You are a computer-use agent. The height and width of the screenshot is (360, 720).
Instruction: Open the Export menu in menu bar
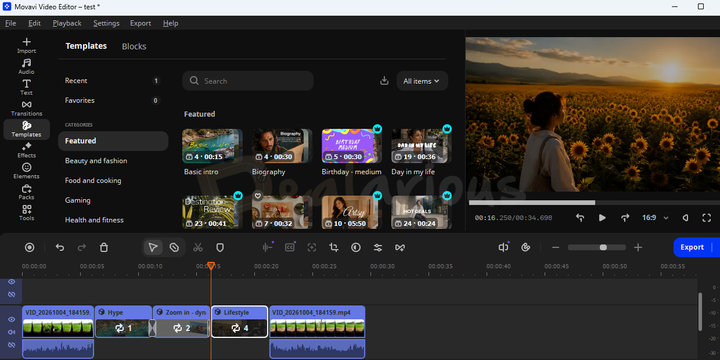(x=141, y=23)
